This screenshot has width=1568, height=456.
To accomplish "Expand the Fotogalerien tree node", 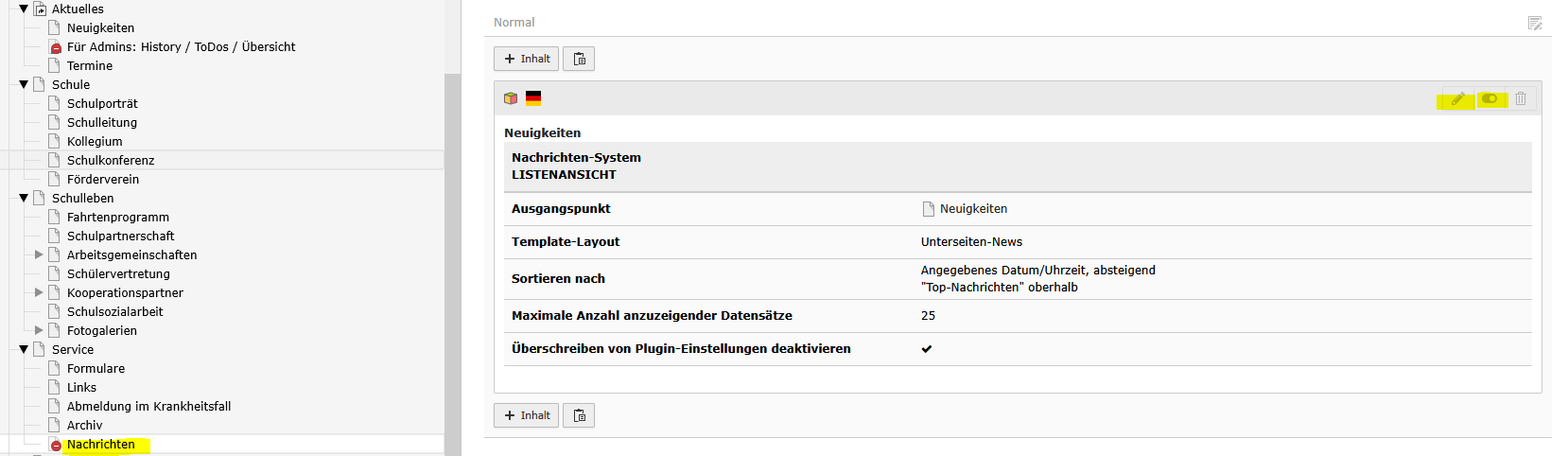I will 39,330.
